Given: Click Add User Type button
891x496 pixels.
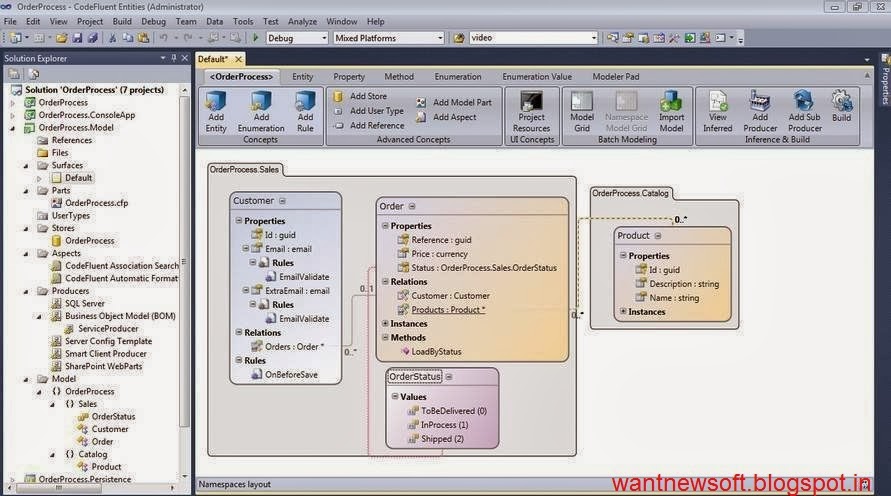Looking at the screenshot, I should pyautogui.click(x=369, y=111).
